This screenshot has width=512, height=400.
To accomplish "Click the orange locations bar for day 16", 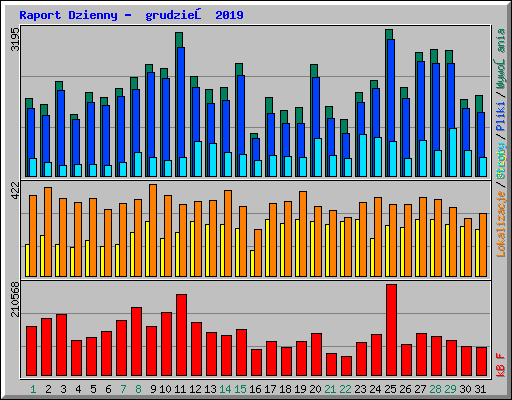I will pos(258,253).
